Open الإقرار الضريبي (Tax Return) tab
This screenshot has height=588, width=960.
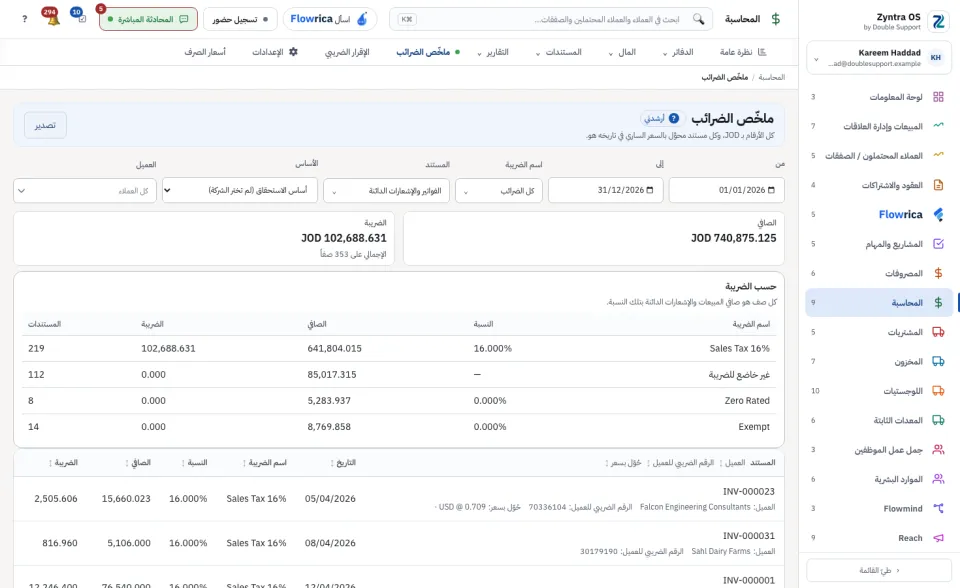pos(347,52)
